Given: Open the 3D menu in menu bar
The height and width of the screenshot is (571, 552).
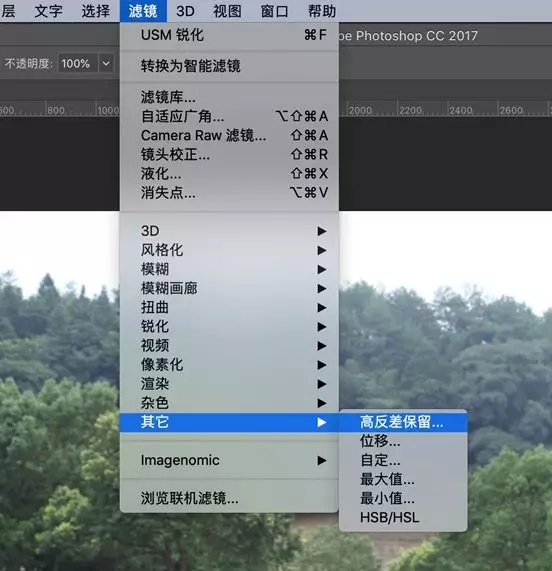Looking at the screenshot, I should click(x=185, y=11).
